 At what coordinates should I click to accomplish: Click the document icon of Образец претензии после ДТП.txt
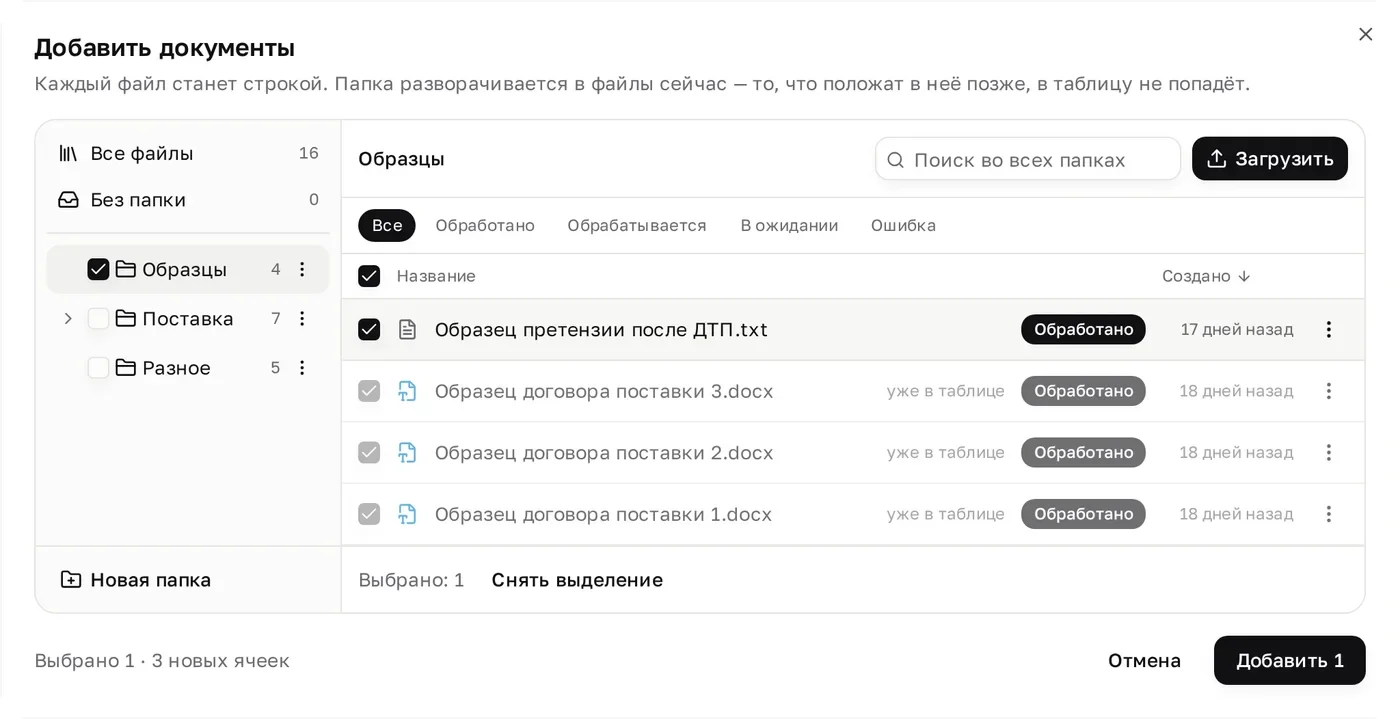point(407,329)
